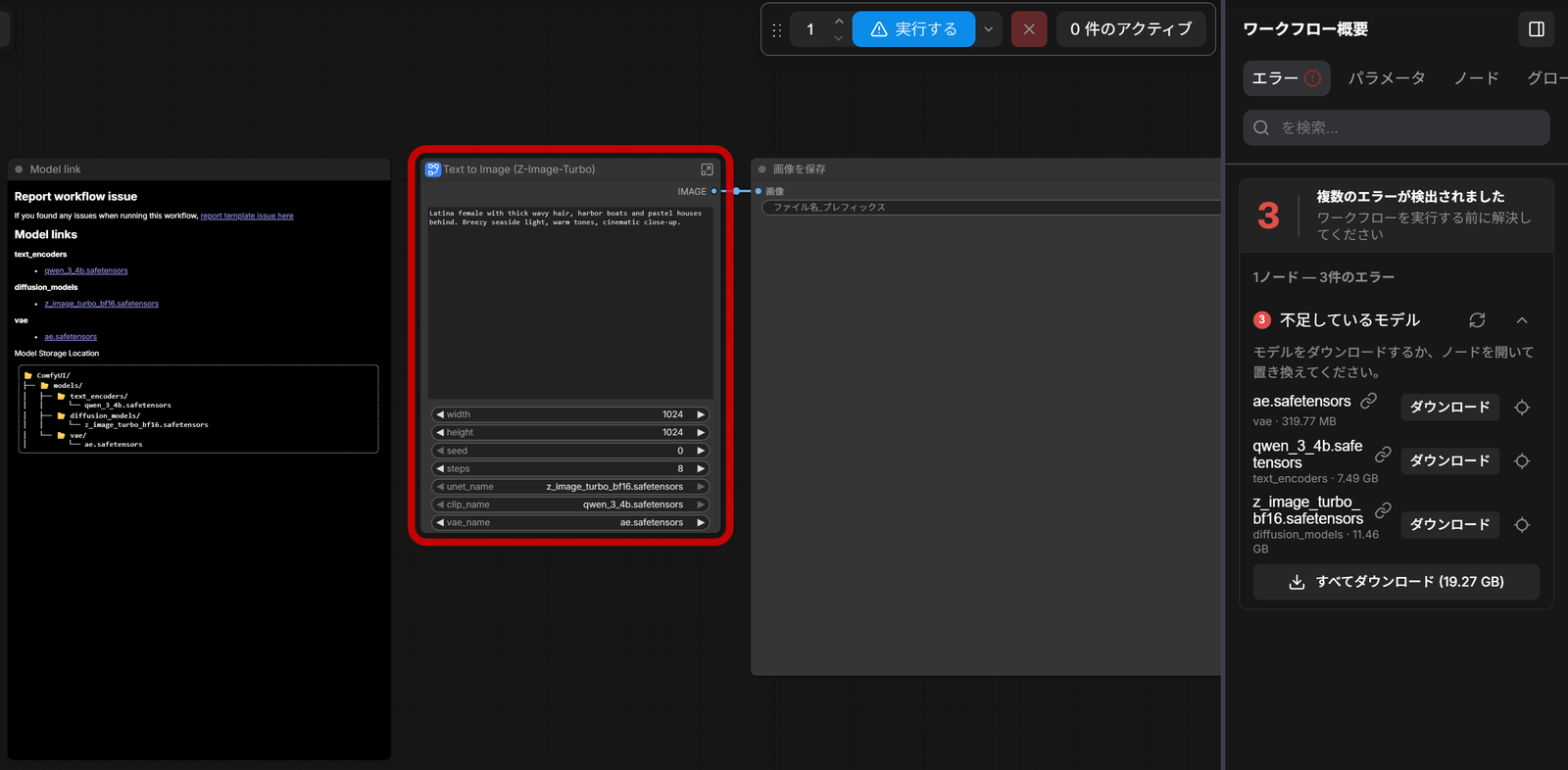Focus the を検索 search field
1568x770 pixels.
pos(1396,127)
